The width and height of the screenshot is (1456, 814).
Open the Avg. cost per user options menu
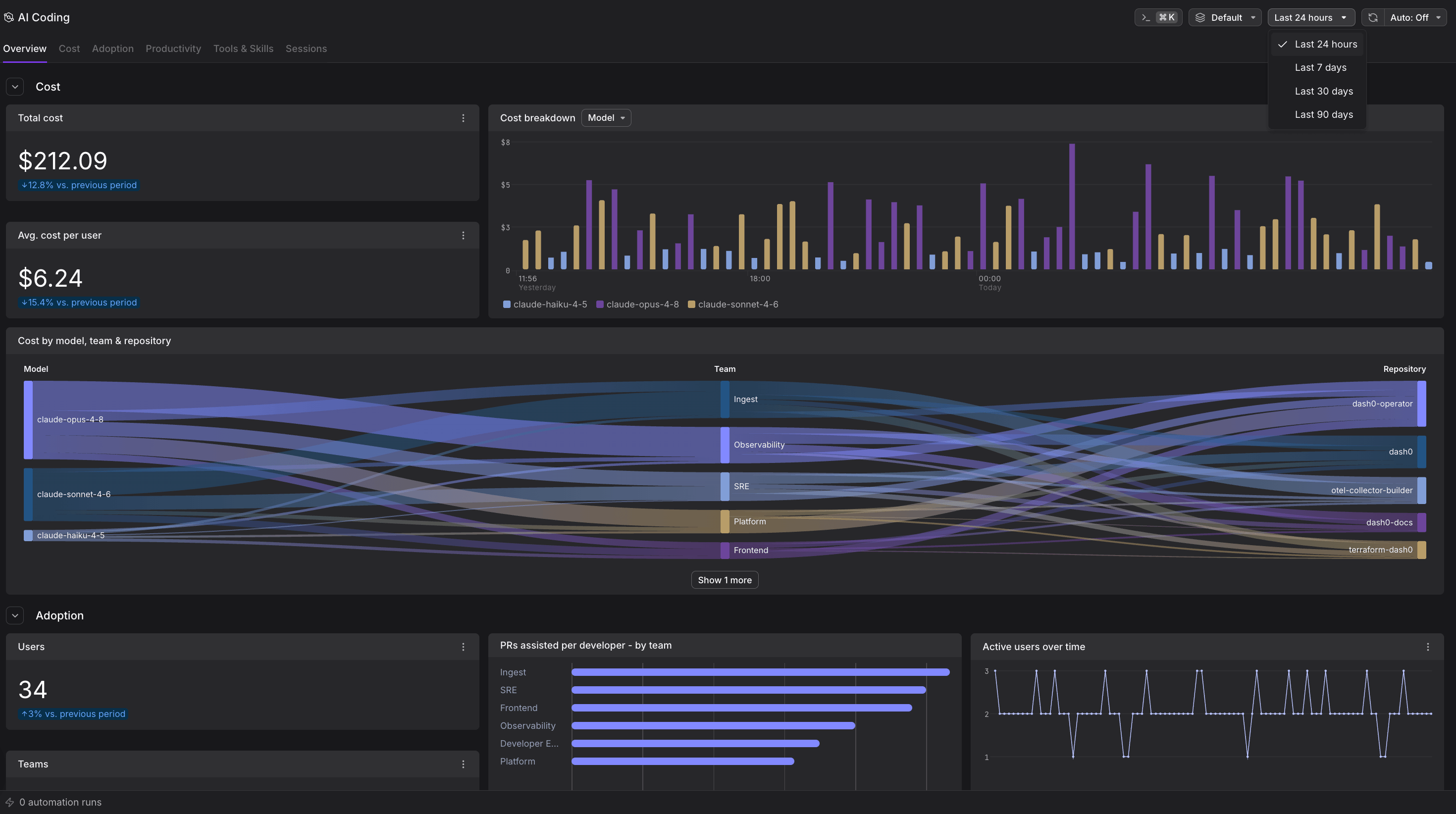point(463,236)
